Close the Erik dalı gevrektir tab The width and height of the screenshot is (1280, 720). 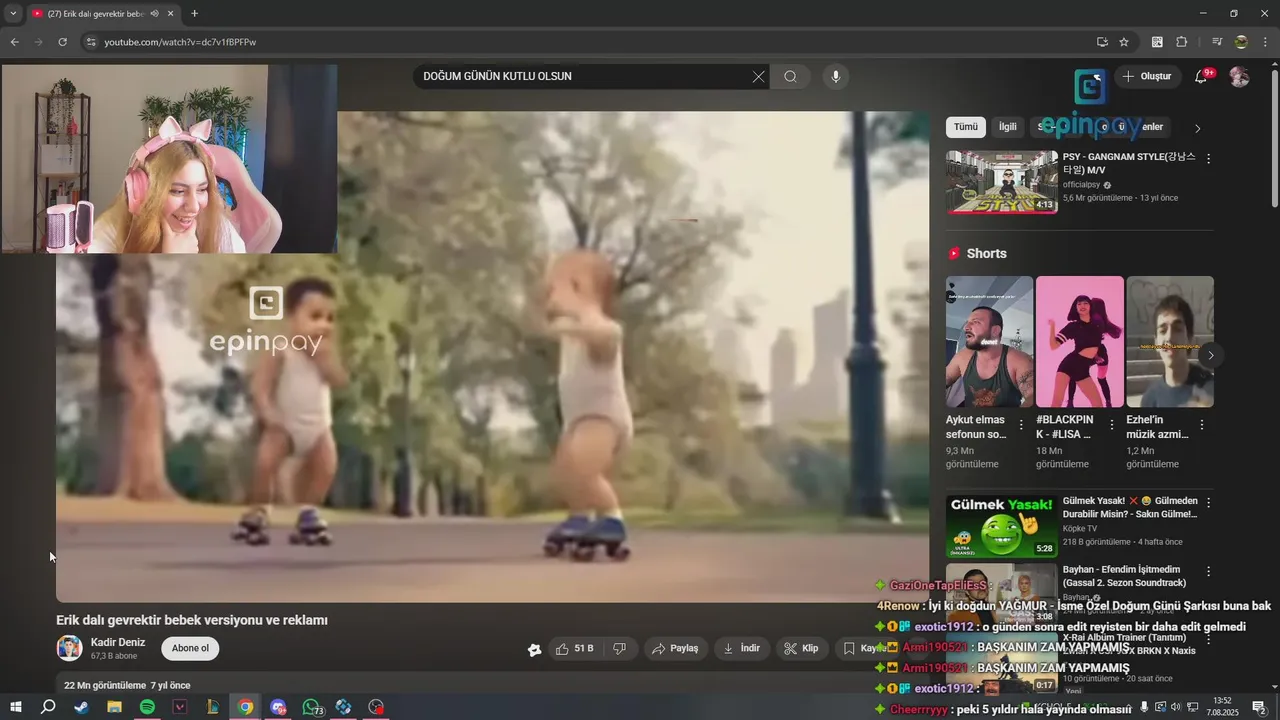click(171, 14)
